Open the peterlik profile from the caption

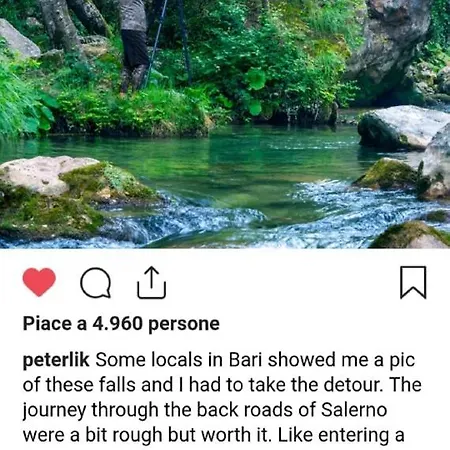pyautogui.click(x=56, y=360)
